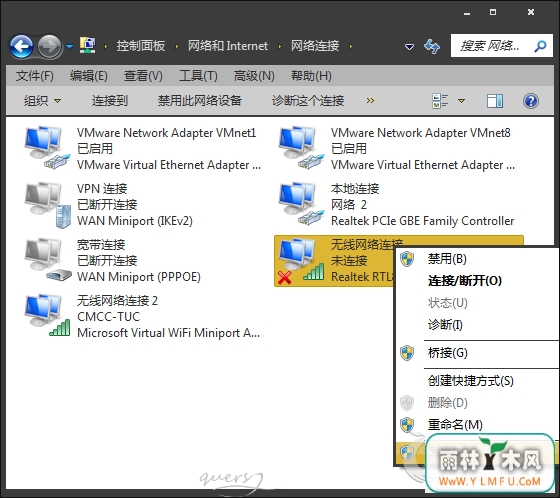560x498 pixels.
Task: Click the text WAN Miniport (PPPOE)
Action: click(x=139, y=277)
